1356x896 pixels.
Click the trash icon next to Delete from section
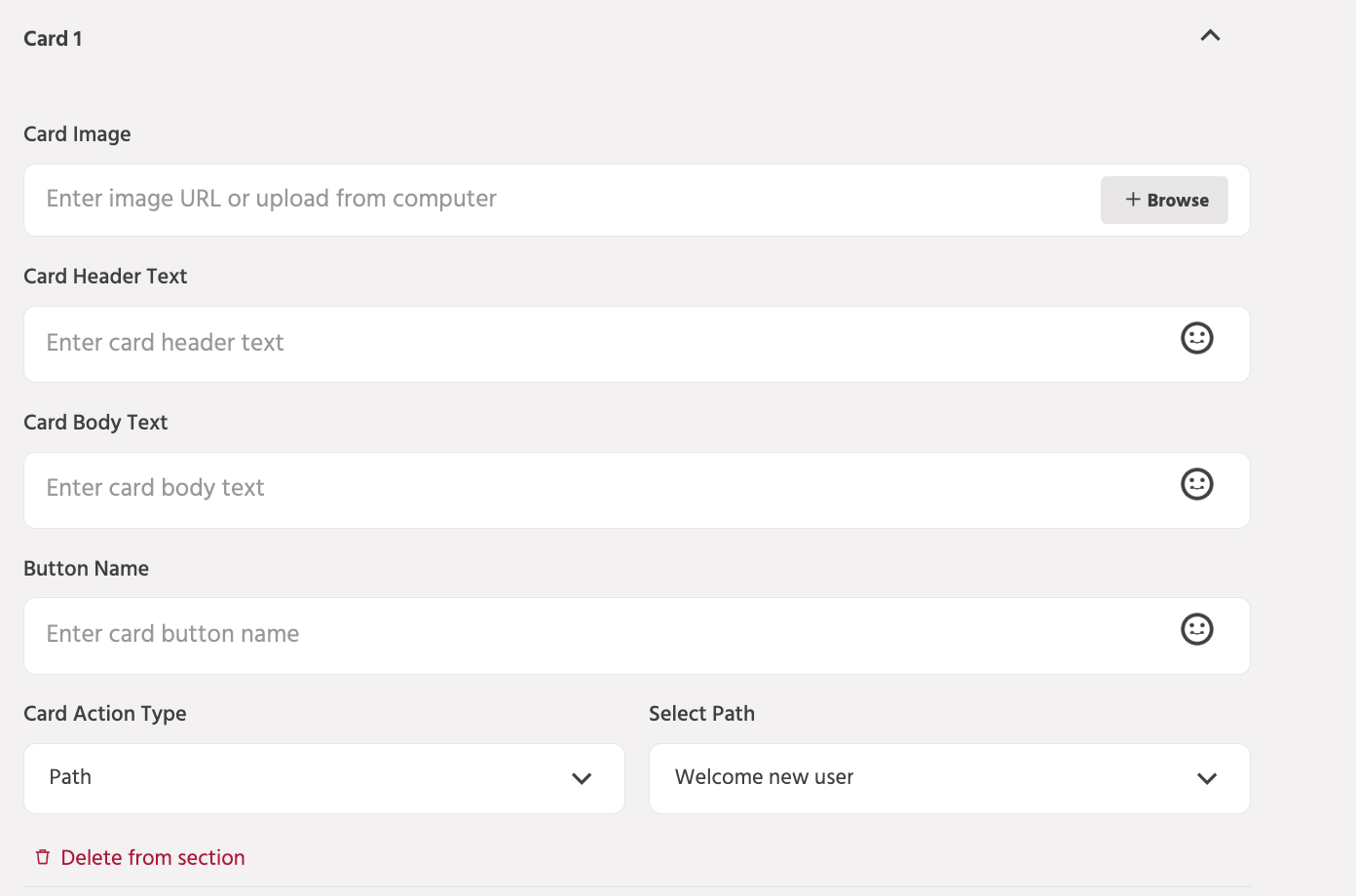tap(43, 856)
